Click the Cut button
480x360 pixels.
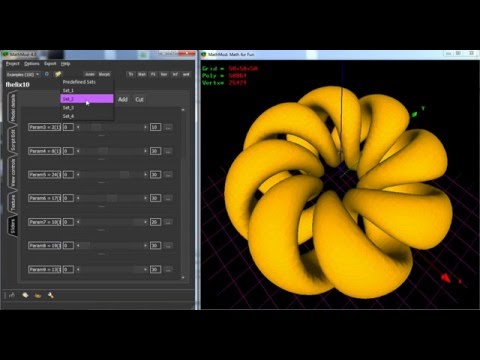pos(139,99)
